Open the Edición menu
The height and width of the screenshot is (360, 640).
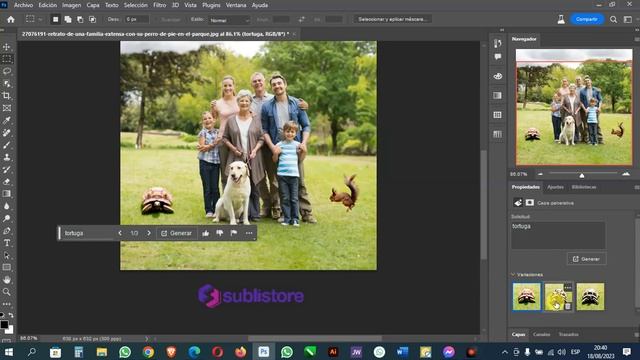coord(48,5)
